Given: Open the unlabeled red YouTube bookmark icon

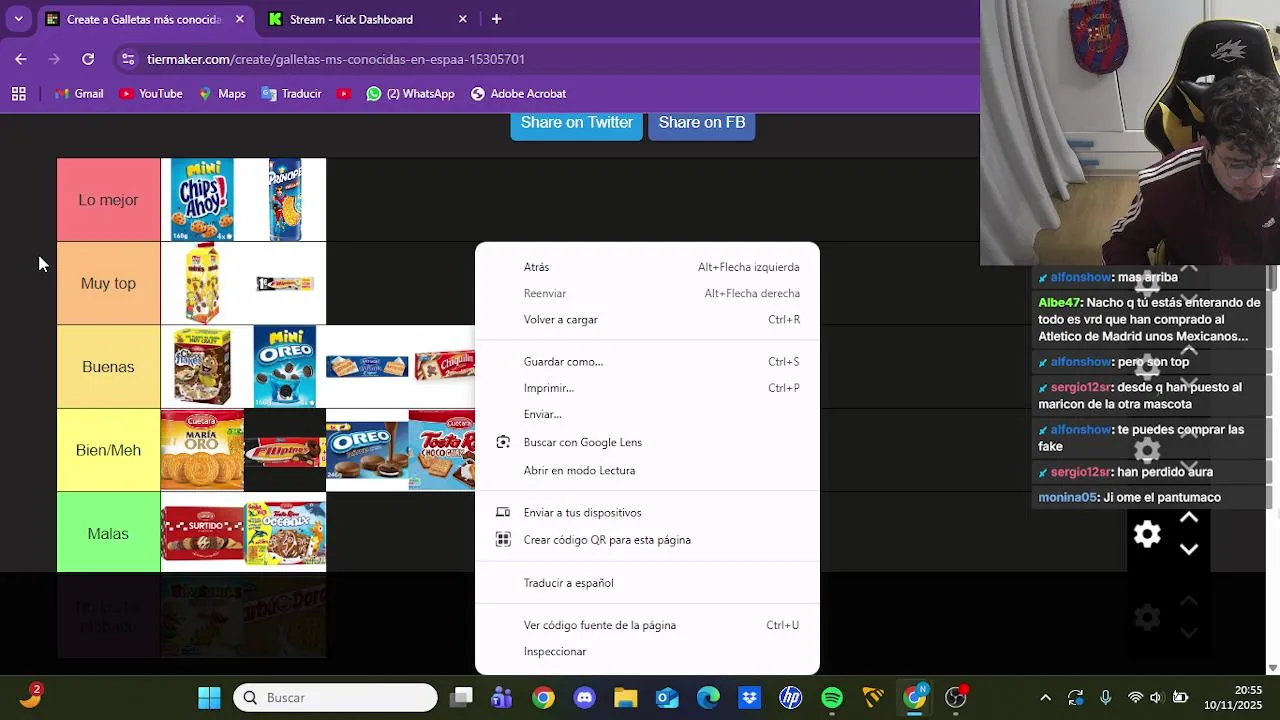Looking at the screenshot, I should pos(344,94).
